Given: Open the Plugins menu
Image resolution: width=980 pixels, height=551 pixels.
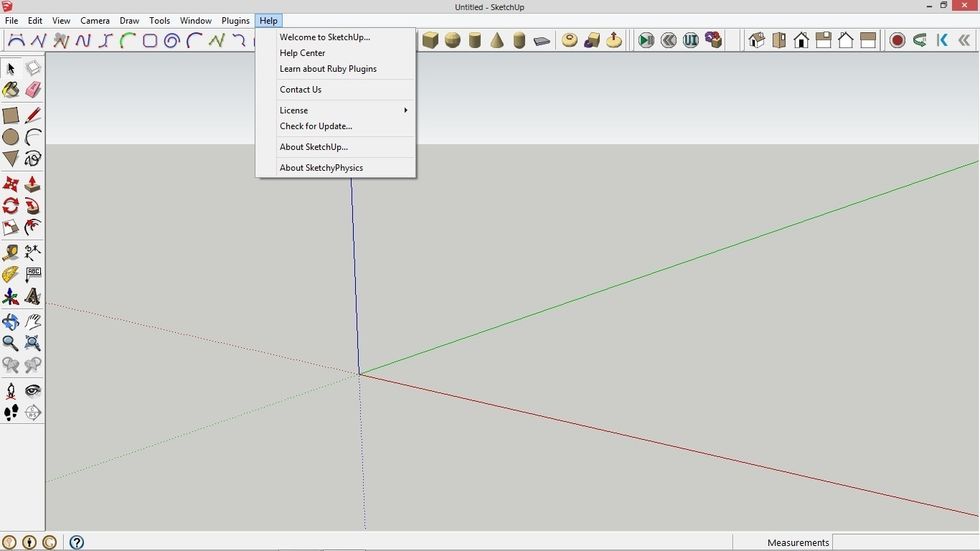Looking at the screenshot, I should [235, 21].
